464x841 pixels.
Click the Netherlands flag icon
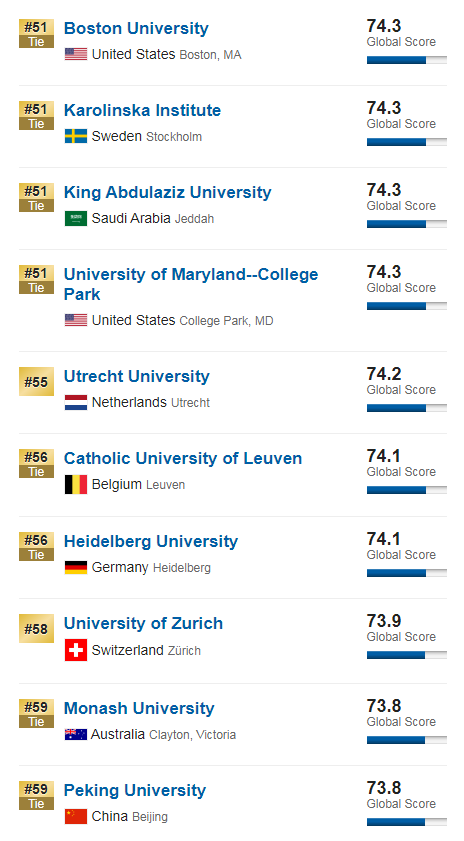(x=76, y=402)
